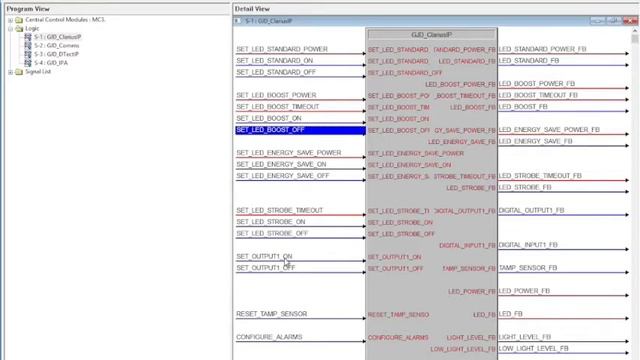Click the Detail View vertical scrollbar thumb
The image size is (640, 360).
tap(634, 39)
